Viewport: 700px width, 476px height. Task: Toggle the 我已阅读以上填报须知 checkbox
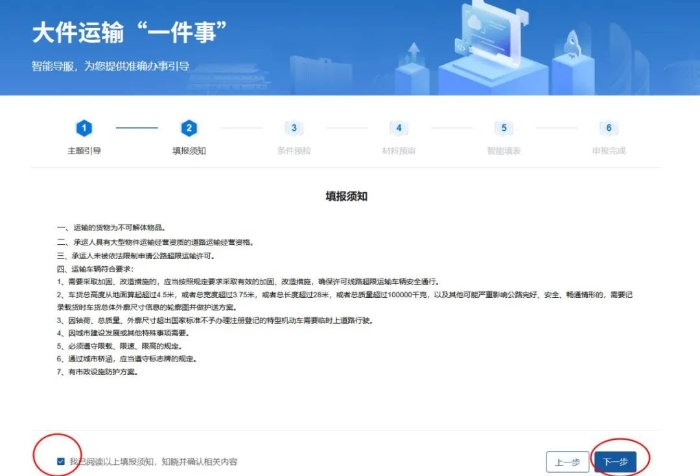click(61, 461)
